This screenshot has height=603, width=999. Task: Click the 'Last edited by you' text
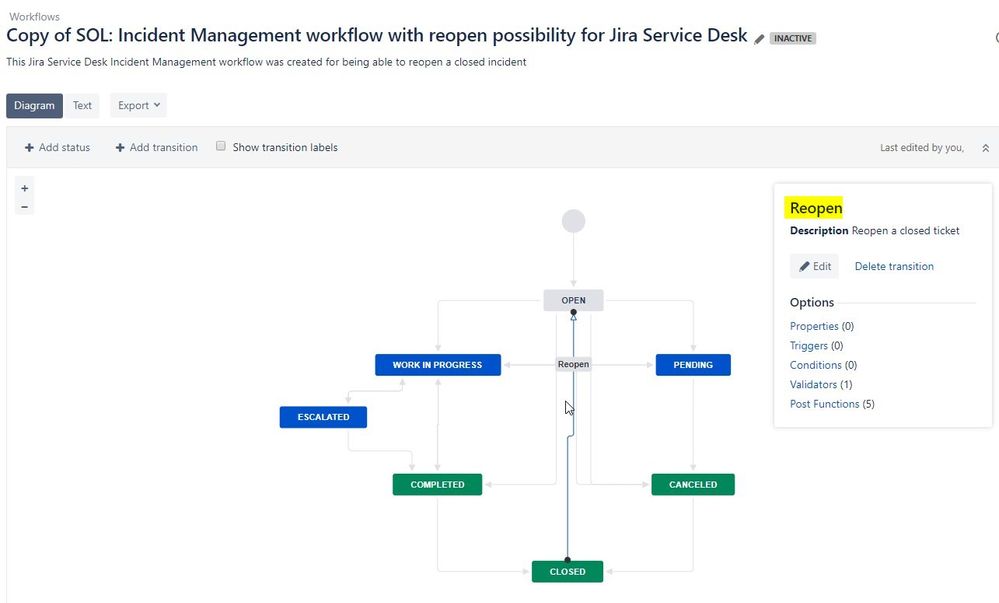(921, 148)
